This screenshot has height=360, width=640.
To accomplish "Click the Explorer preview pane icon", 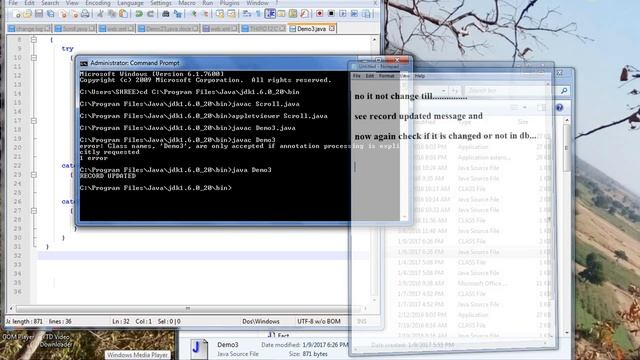I will [542, 108].
